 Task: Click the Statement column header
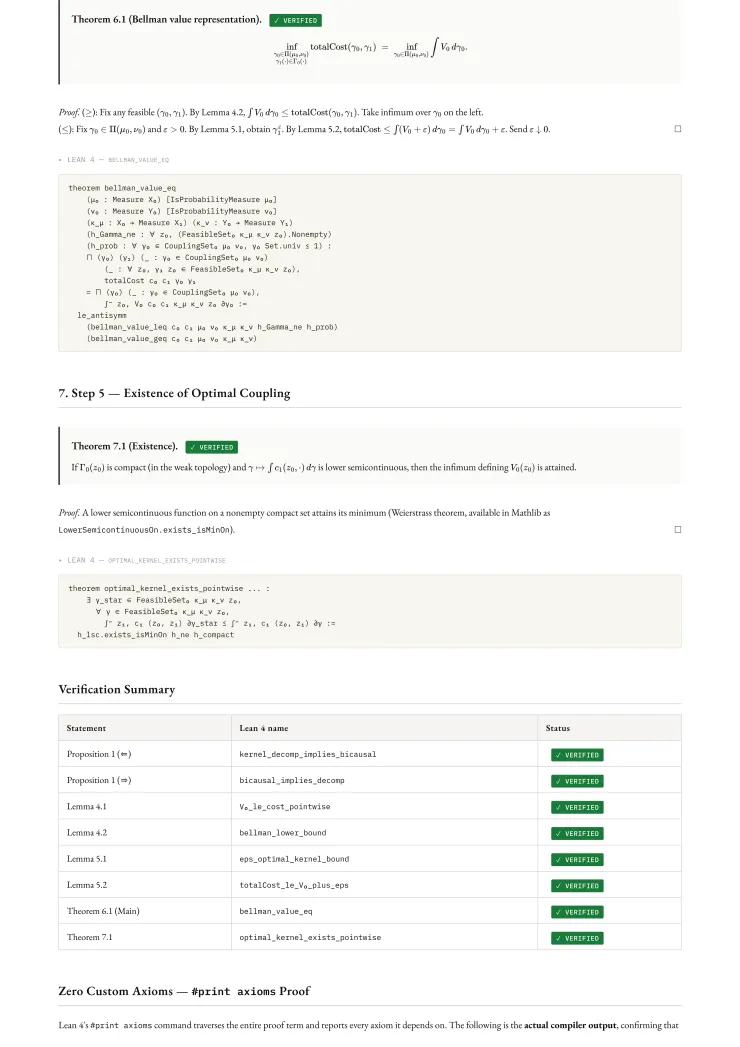pos(86,728)
